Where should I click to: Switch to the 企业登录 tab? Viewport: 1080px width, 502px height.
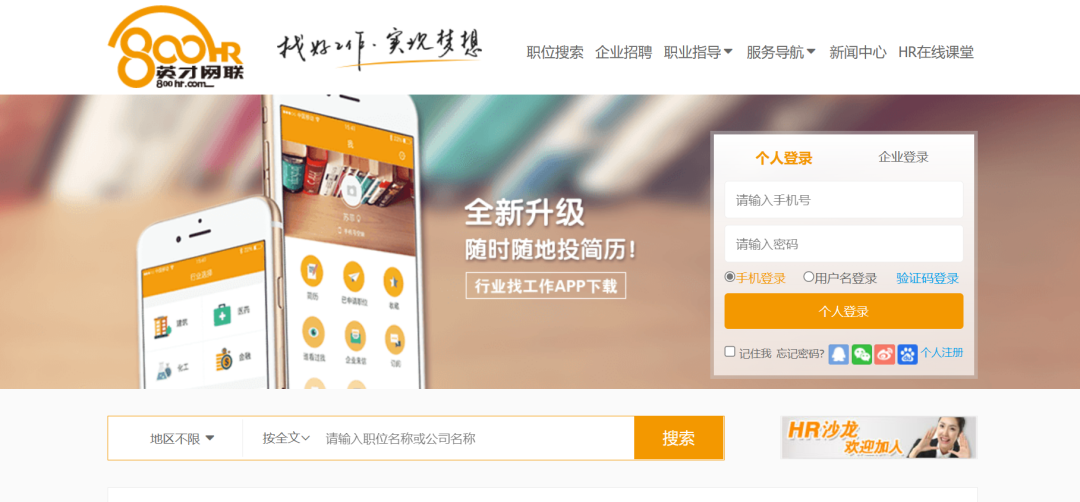[x=903, y=157]
